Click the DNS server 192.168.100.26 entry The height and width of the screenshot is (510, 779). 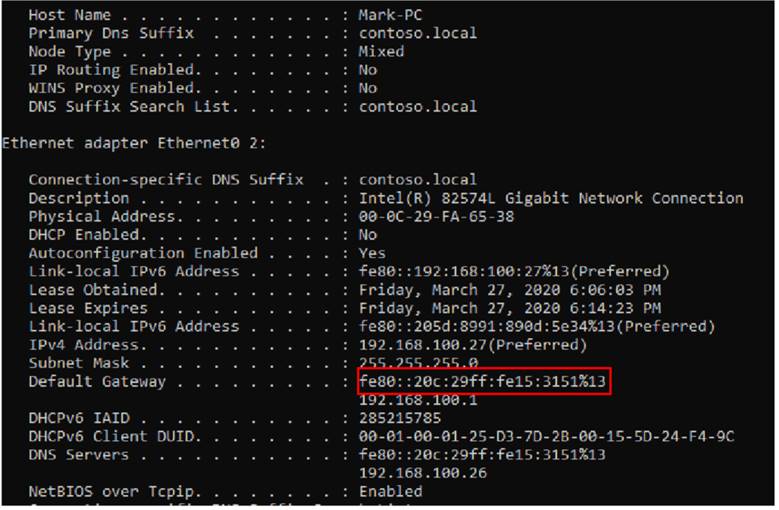[423, 473]
